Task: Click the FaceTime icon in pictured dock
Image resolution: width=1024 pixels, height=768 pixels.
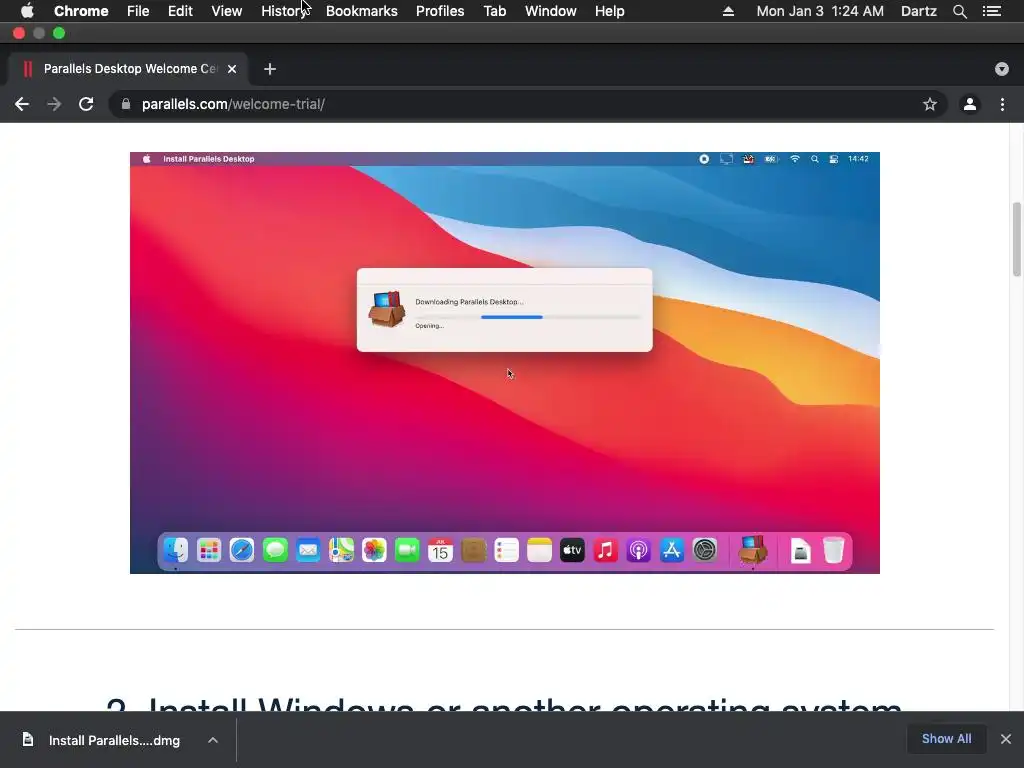Action: [407, 551]
